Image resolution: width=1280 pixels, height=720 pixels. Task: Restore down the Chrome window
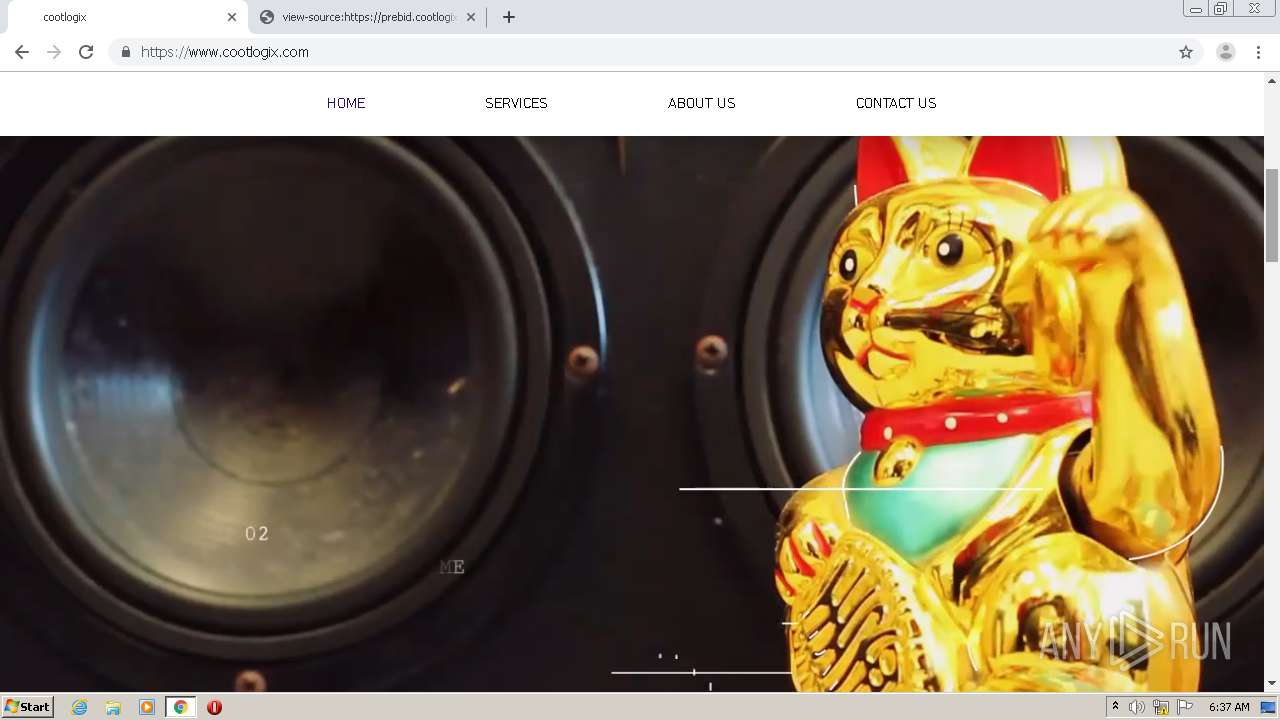(1221, 9)
